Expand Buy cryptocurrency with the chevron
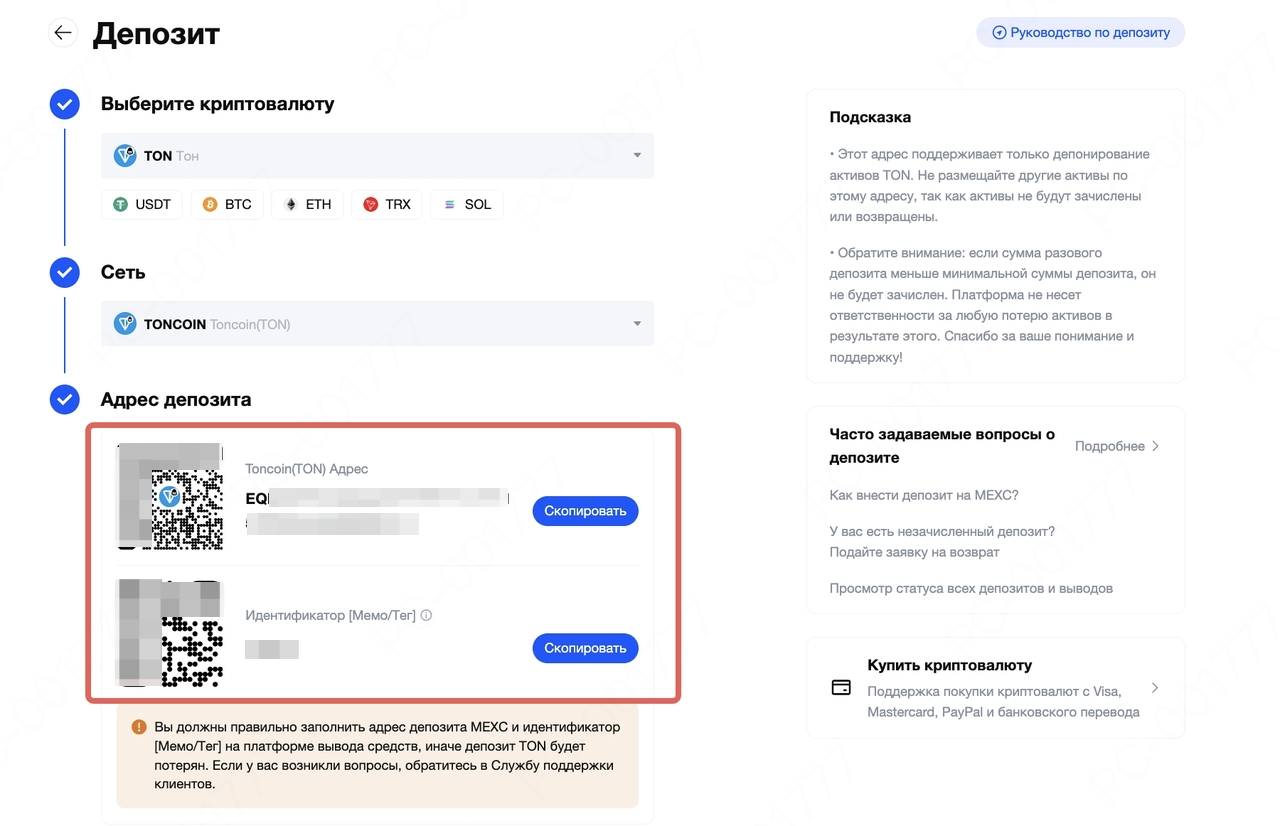The image size is (1280, 826). pos(1155,688)
